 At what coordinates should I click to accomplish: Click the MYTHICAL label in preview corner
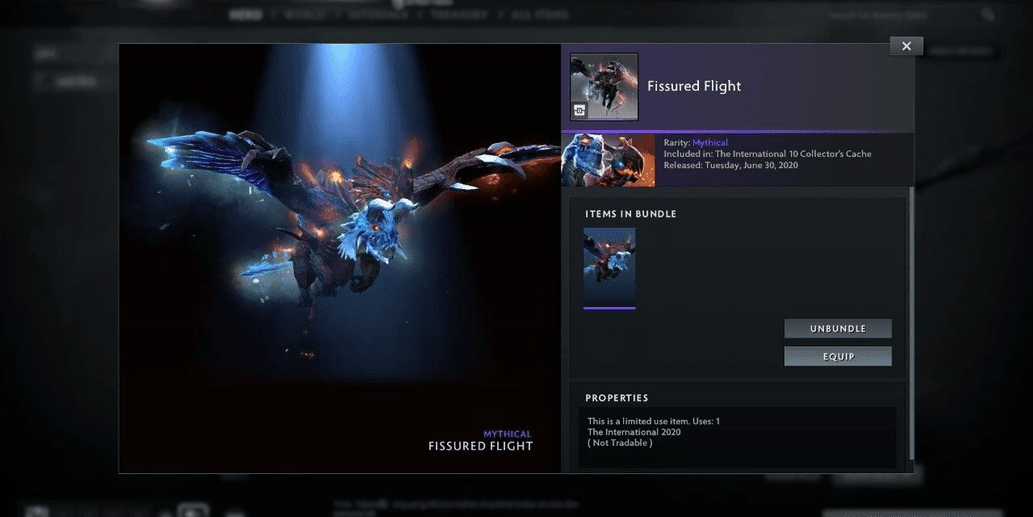click(x=507, y=434)
